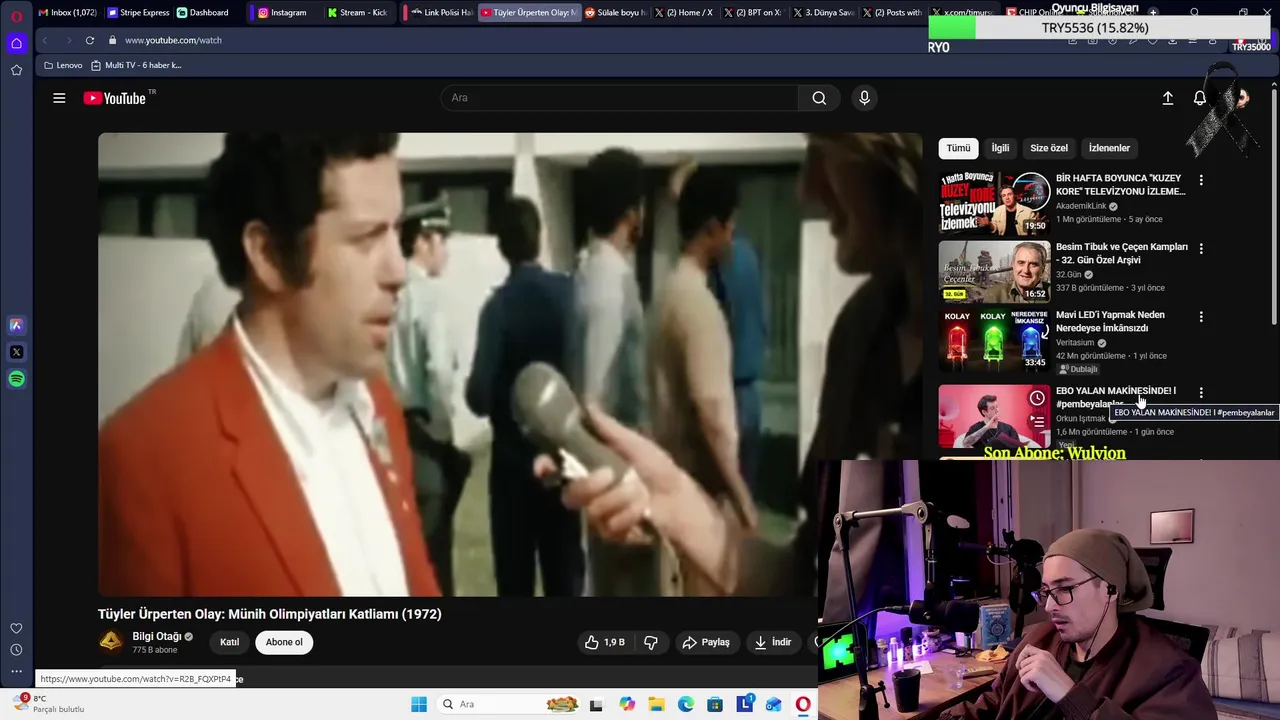Open Opera sidebar Home icon
The image size is (1280, 720).
coord(16,43)
